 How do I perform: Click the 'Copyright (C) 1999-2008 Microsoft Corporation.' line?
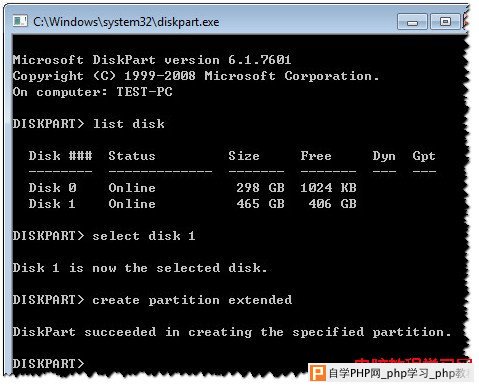(196, 76)
